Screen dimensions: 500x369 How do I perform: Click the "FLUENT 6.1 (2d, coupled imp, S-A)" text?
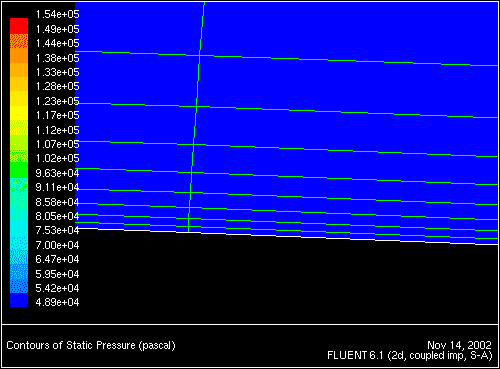pyautogui.click(x=410, y=355)
